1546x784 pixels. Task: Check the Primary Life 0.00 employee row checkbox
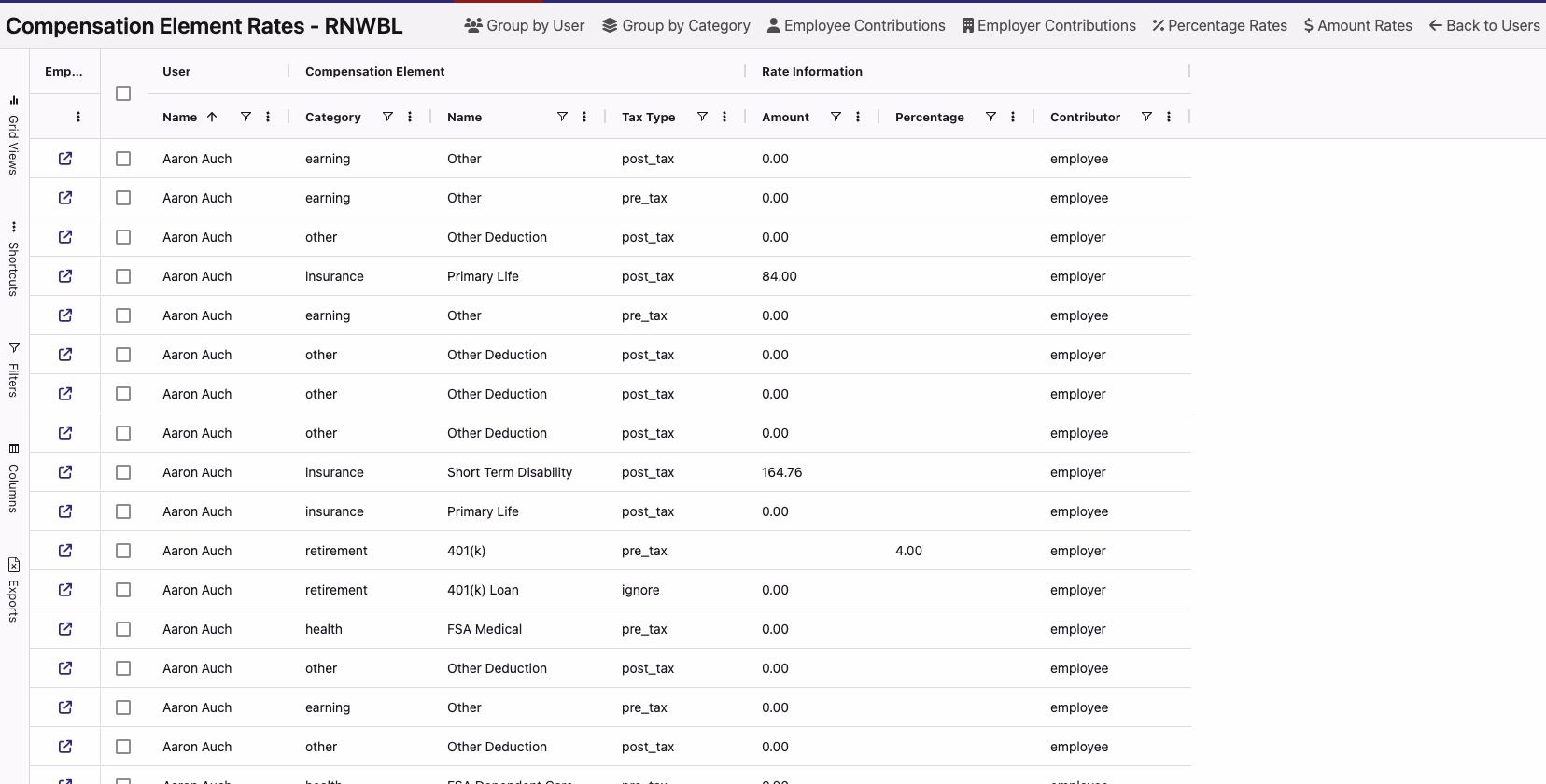123,511
